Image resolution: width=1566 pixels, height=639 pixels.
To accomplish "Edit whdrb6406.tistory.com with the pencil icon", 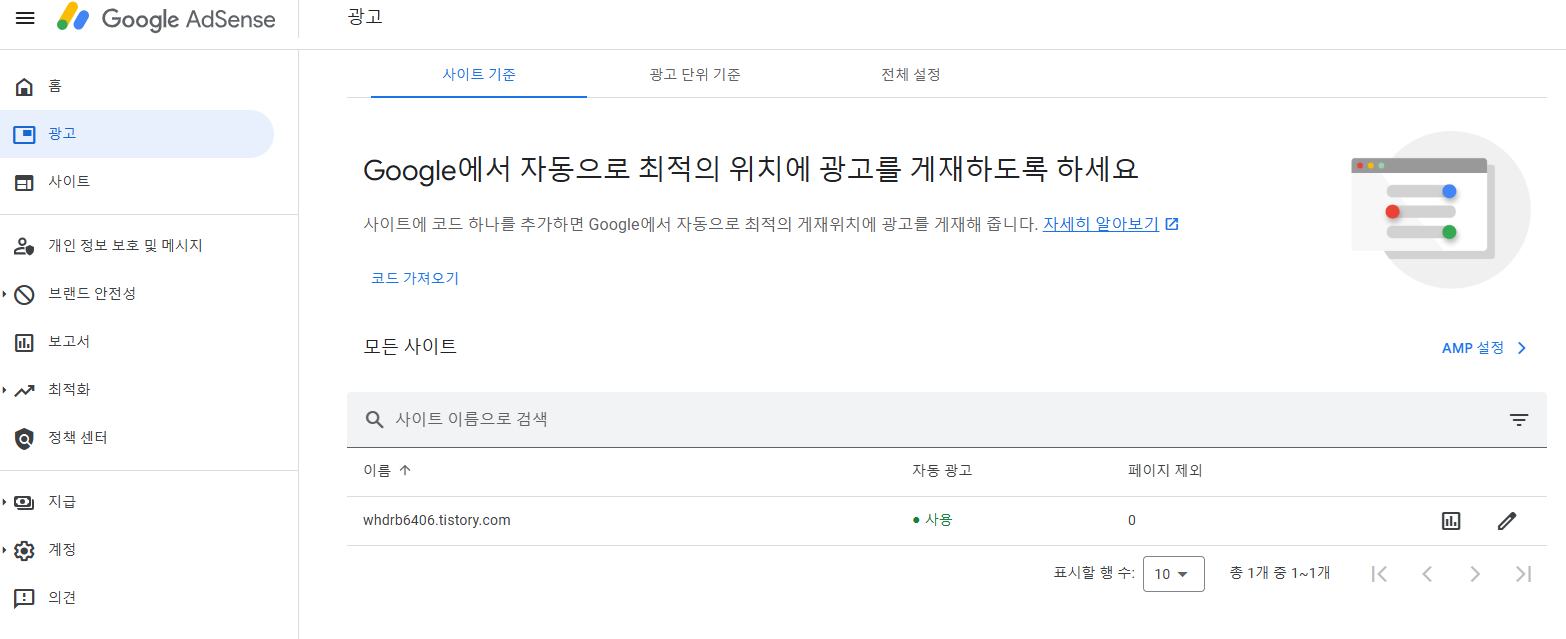I will [x=1507, y=521].
